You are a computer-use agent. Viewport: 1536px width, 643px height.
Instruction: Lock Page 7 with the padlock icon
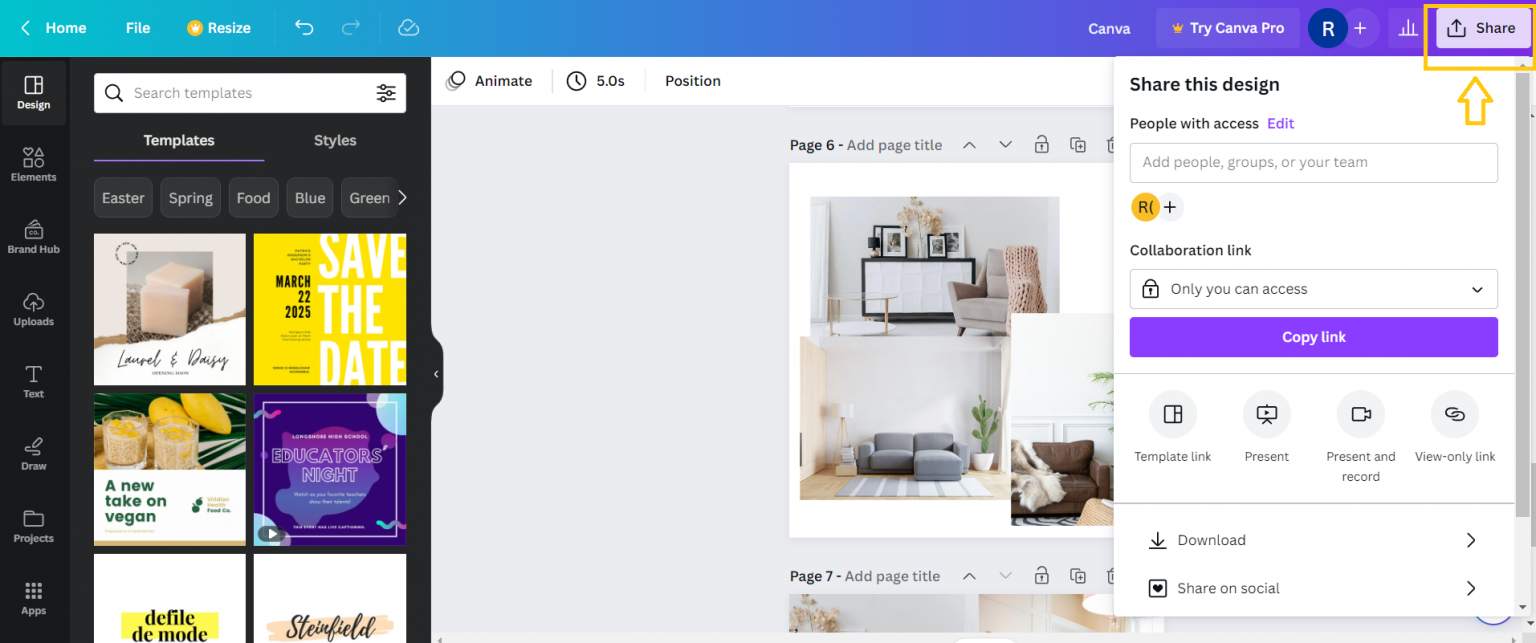pyautogui.click(x=1042, y=576)
